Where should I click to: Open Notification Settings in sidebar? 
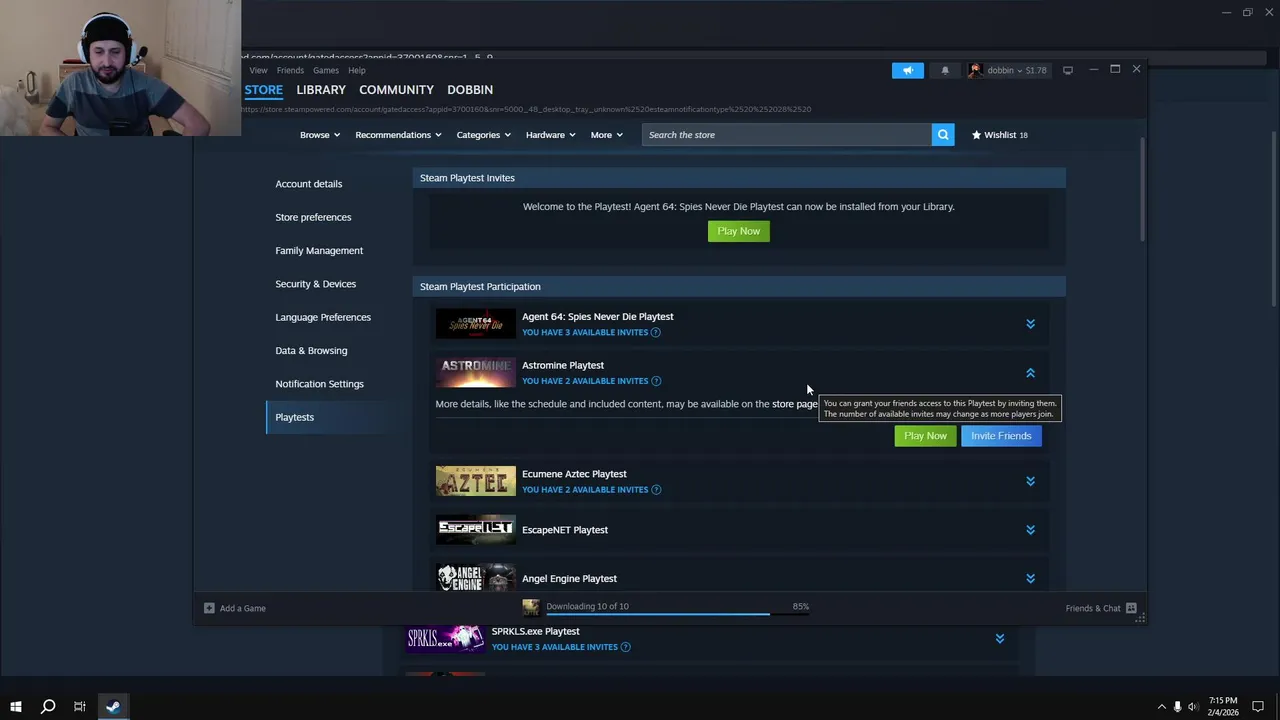[x=319, y=384]
